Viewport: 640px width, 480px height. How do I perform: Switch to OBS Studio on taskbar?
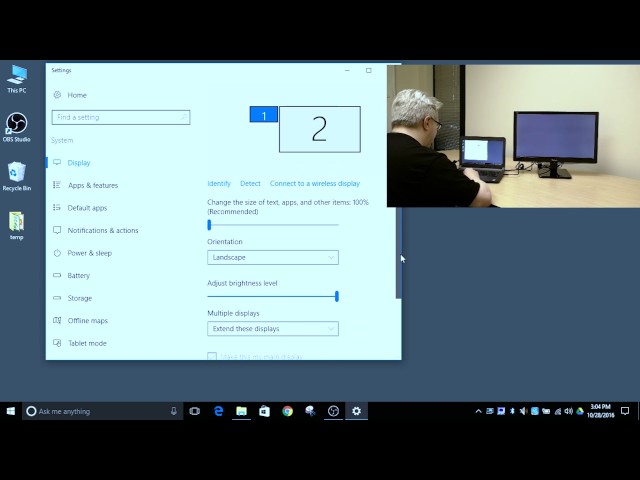pyautogui.click(x=333, y=411)
